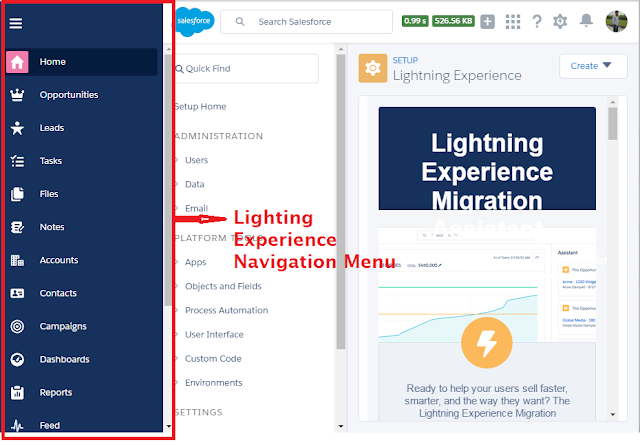Viewport: 640px width, 445px height.
Task: Click the Accounts building icon
Action: pyautogui.click(x=17, y=260)
